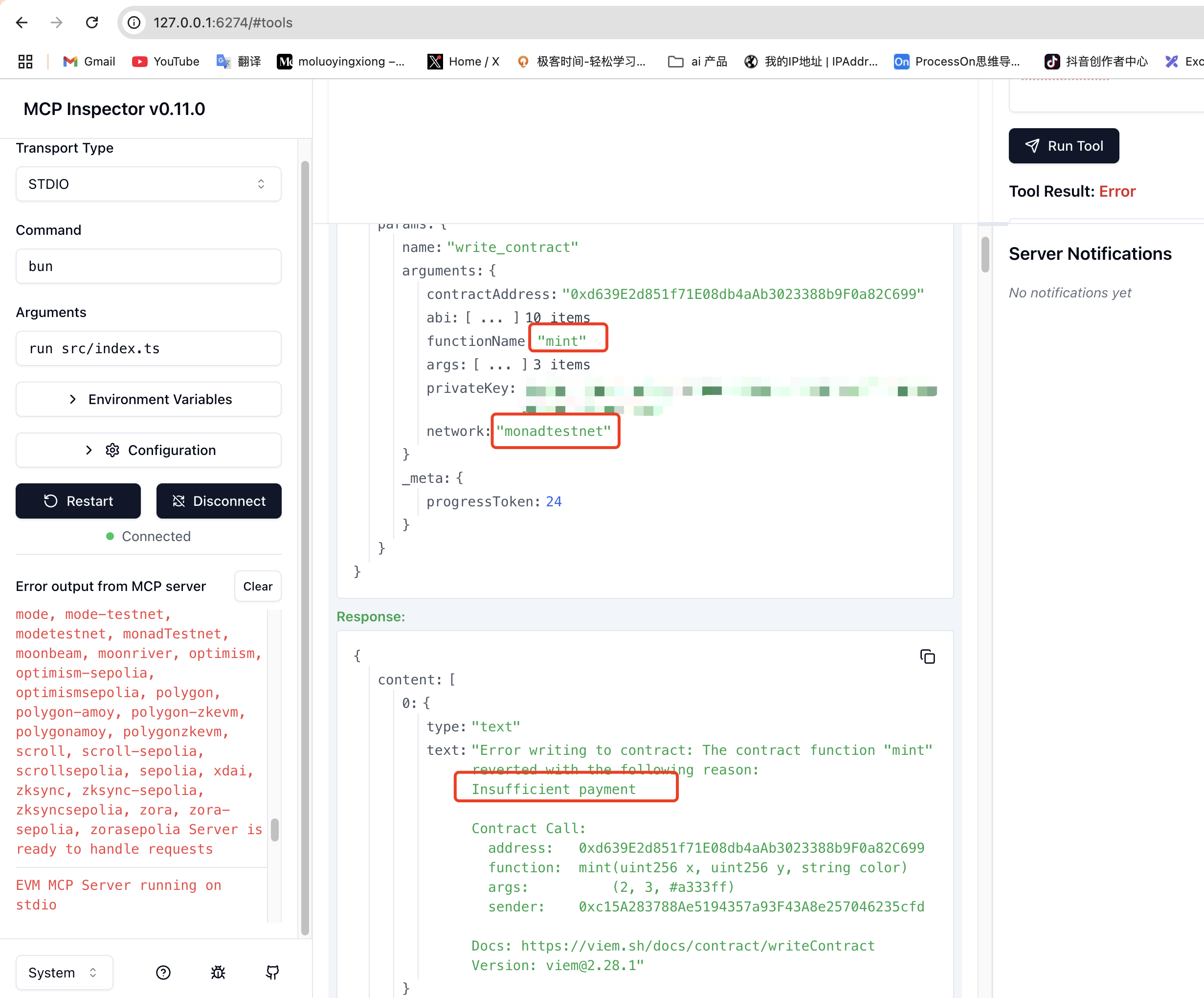Copy the response JSON with copy icon
Image resolution: width=1204 pixels, height=998 pixels.
click(x=927, y=656)
